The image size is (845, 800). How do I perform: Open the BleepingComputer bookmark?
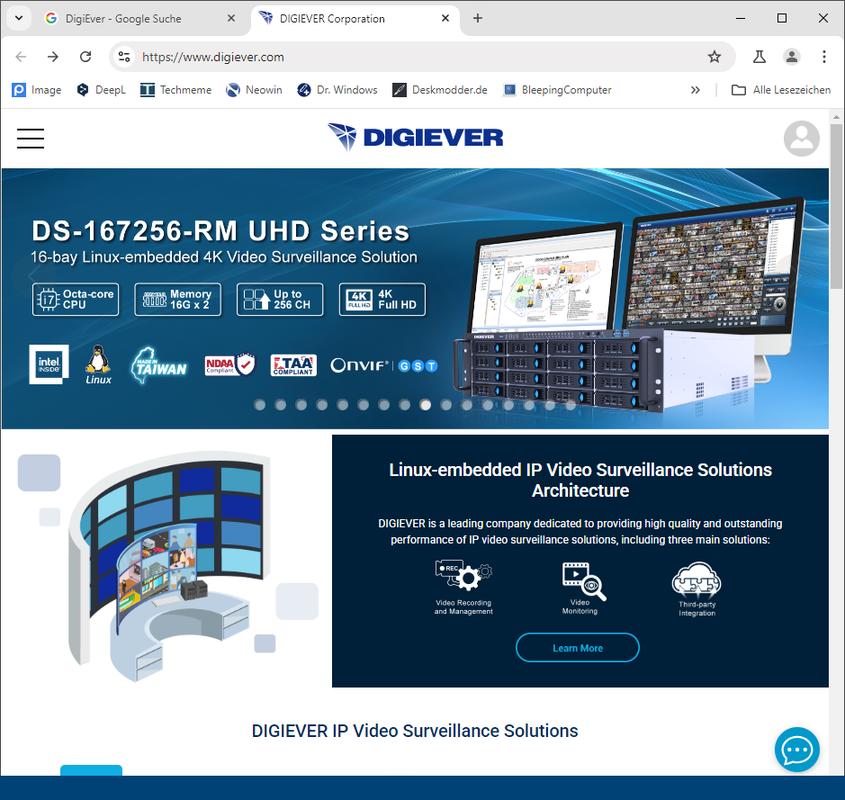tap(557, 90)
